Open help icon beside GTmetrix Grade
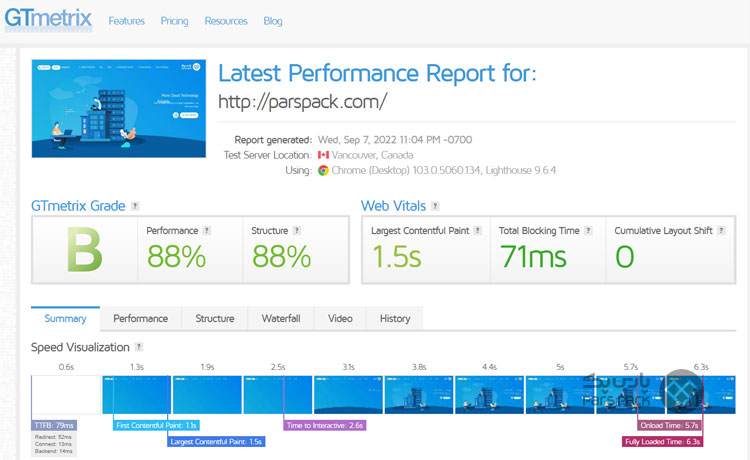This screenshot has width=750, height=460. pyautogui.click(x=135, y=206)
